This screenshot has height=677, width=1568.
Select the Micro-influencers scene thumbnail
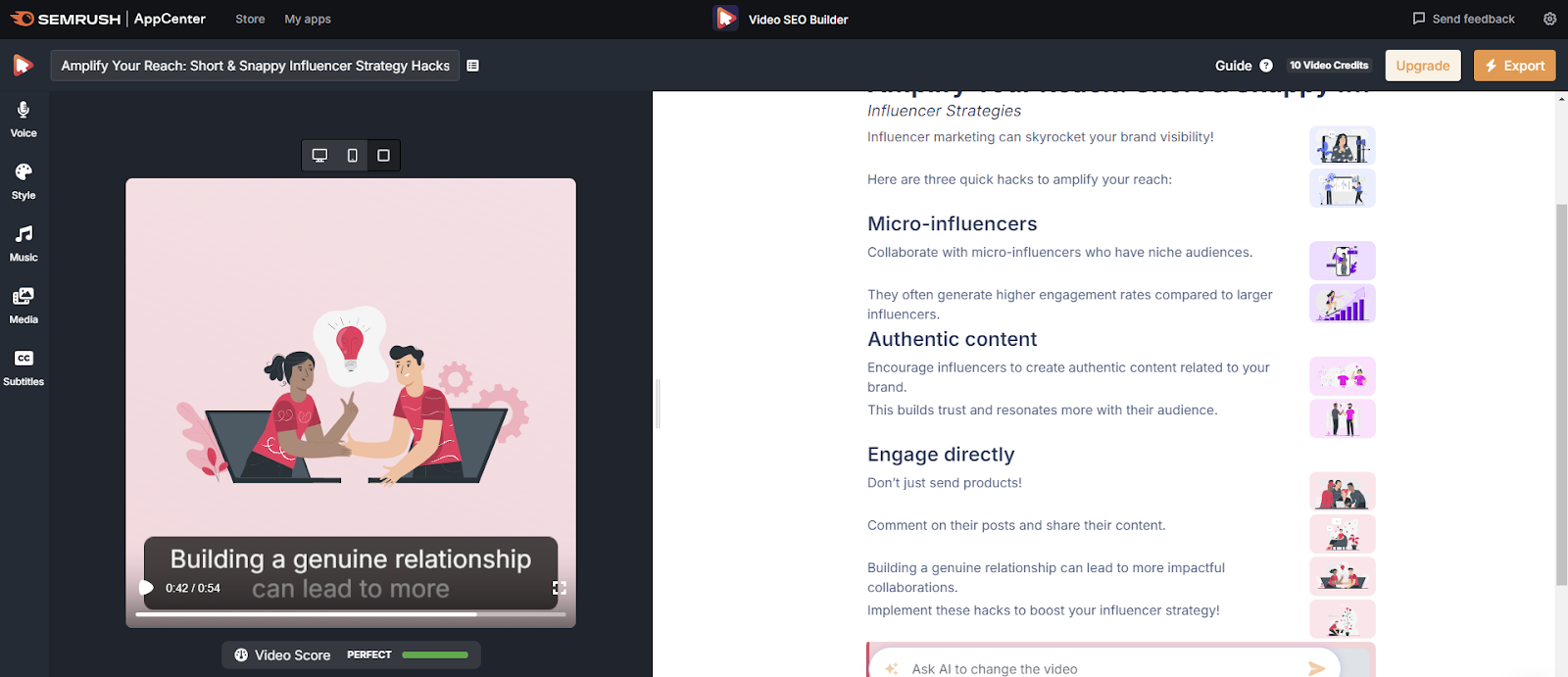[x=1342, y=261]
